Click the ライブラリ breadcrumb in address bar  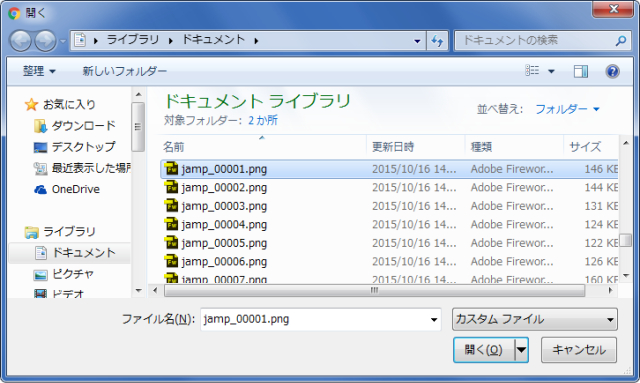click(133, 40)
